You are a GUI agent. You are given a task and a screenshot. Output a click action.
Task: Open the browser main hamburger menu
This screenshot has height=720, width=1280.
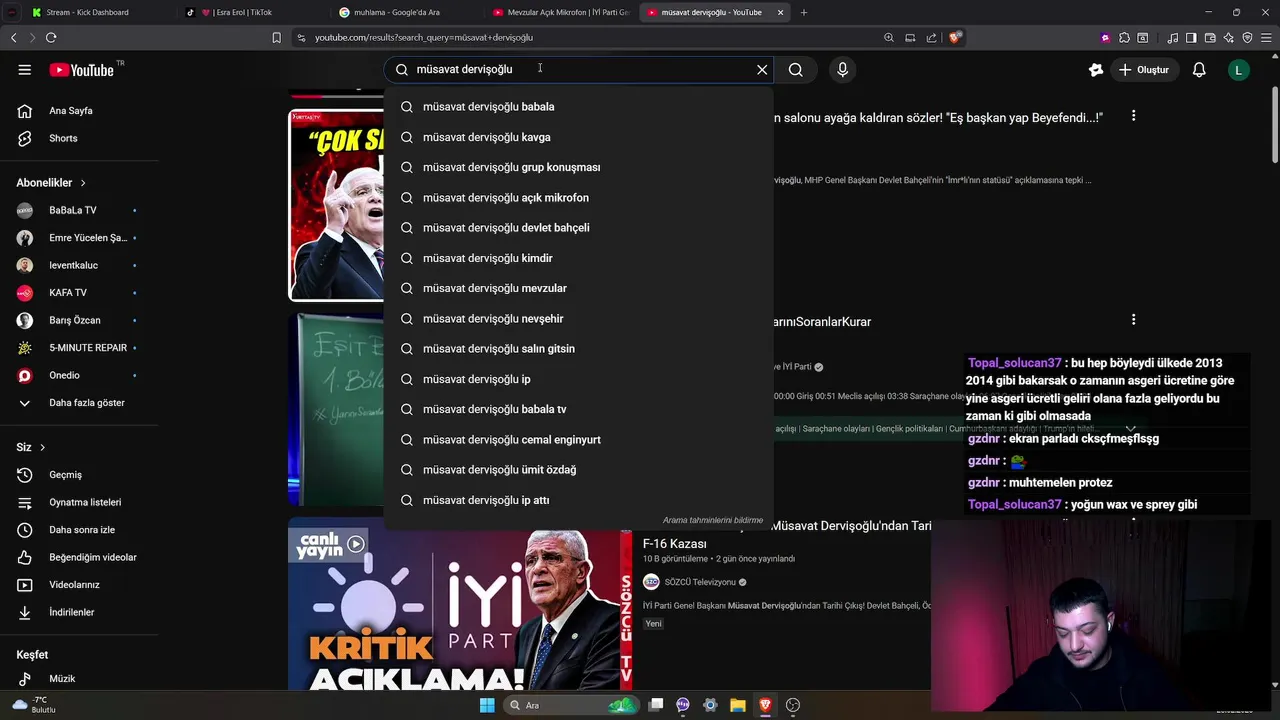tap(1266, 38)
